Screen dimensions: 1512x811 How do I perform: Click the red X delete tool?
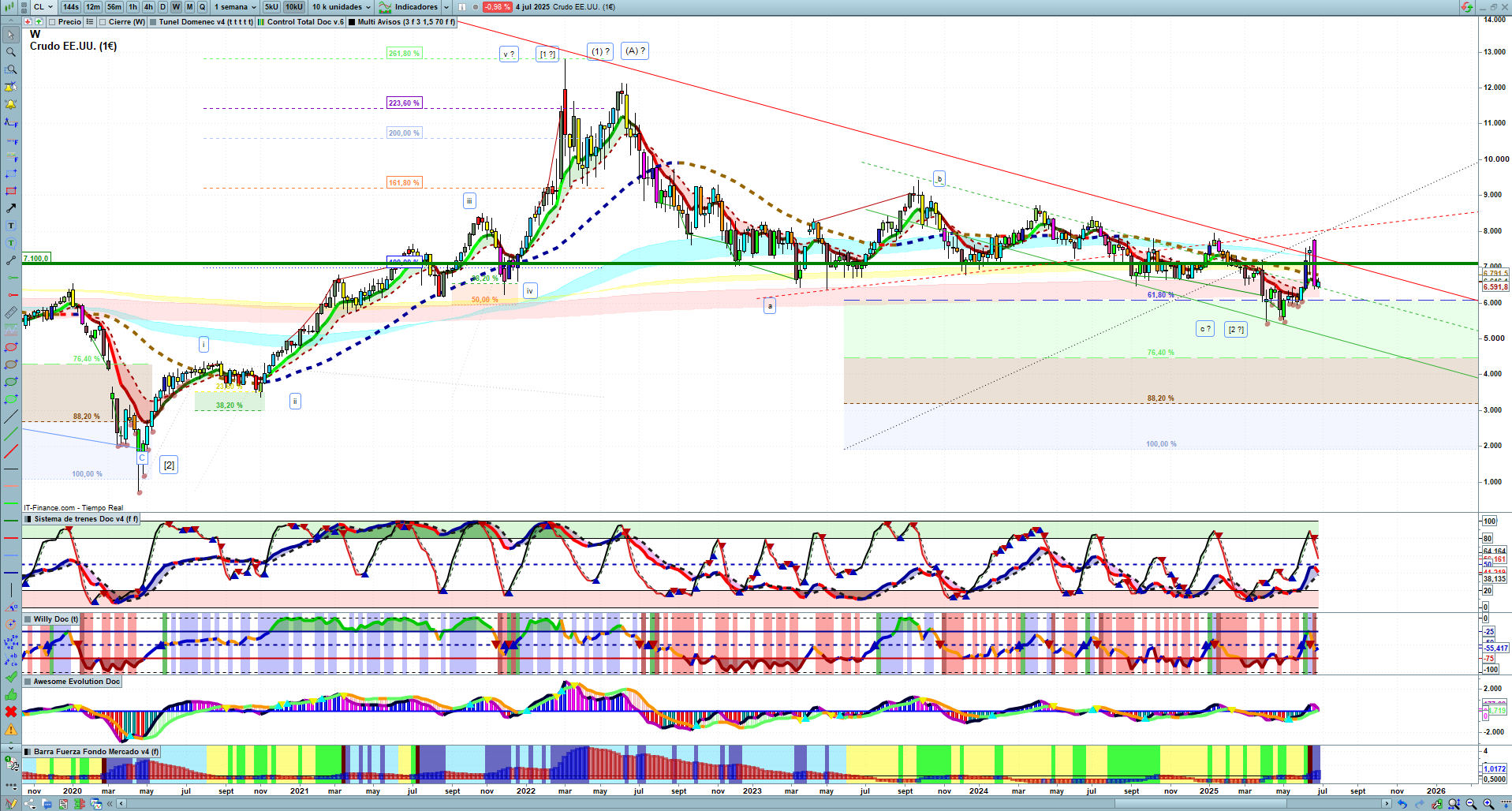11,712
